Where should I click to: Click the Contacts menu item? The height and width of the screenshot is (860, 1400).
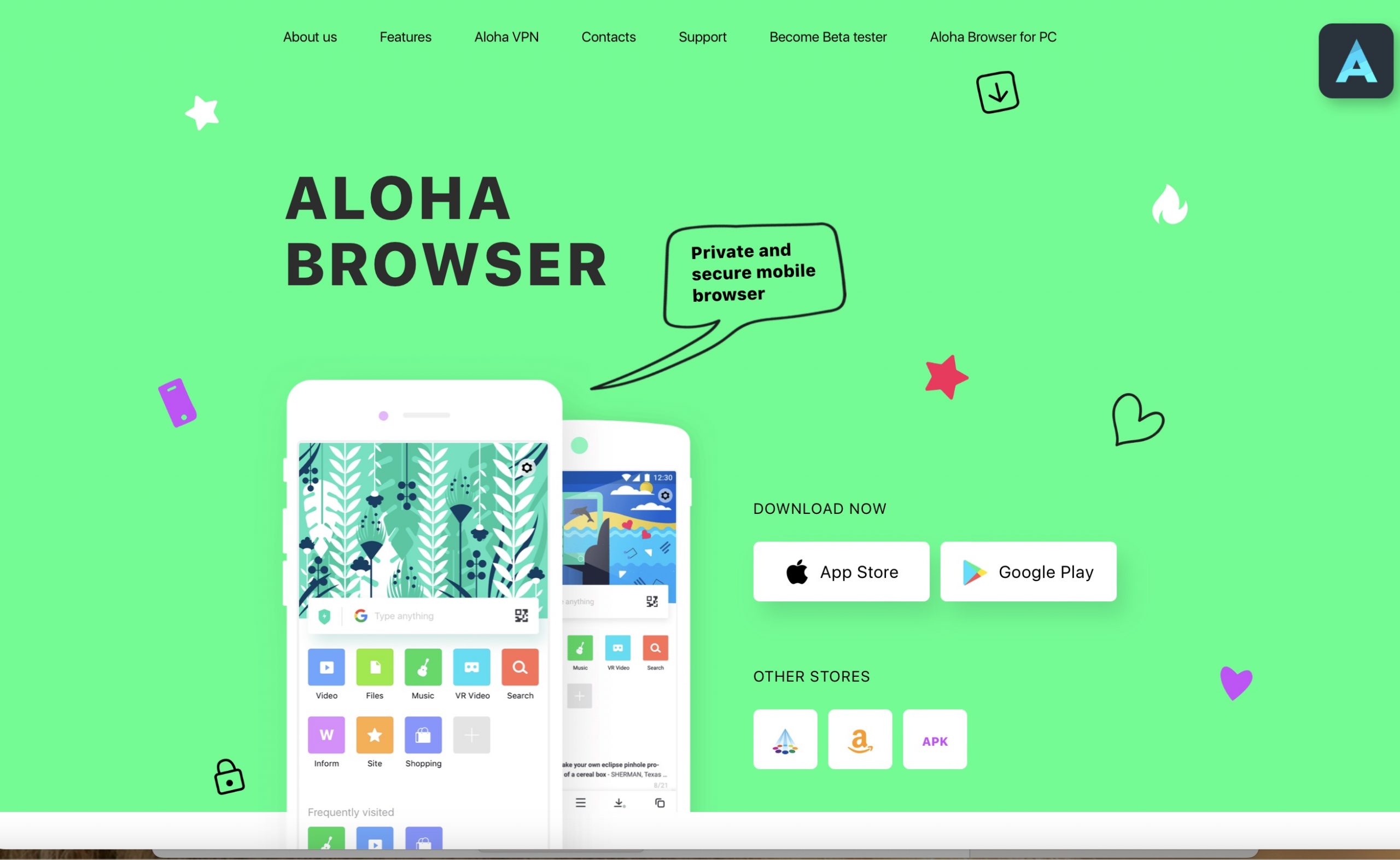click(608, 36)
